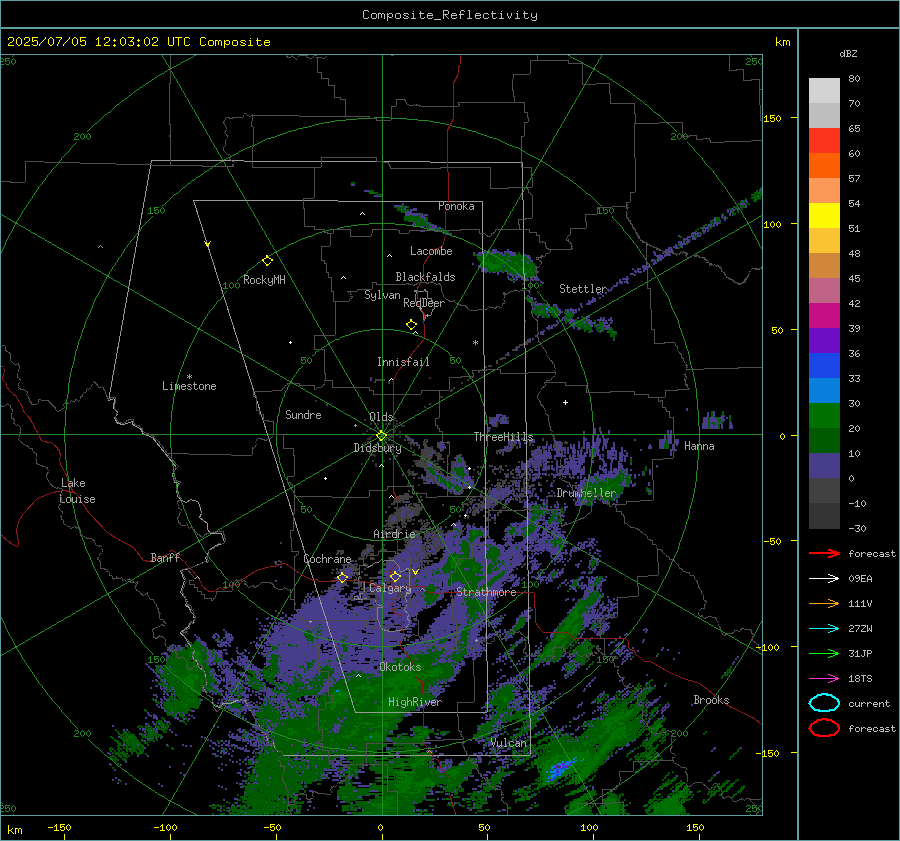
Task: Click the red forecast arrow legend icon
Action: [824, 553]
